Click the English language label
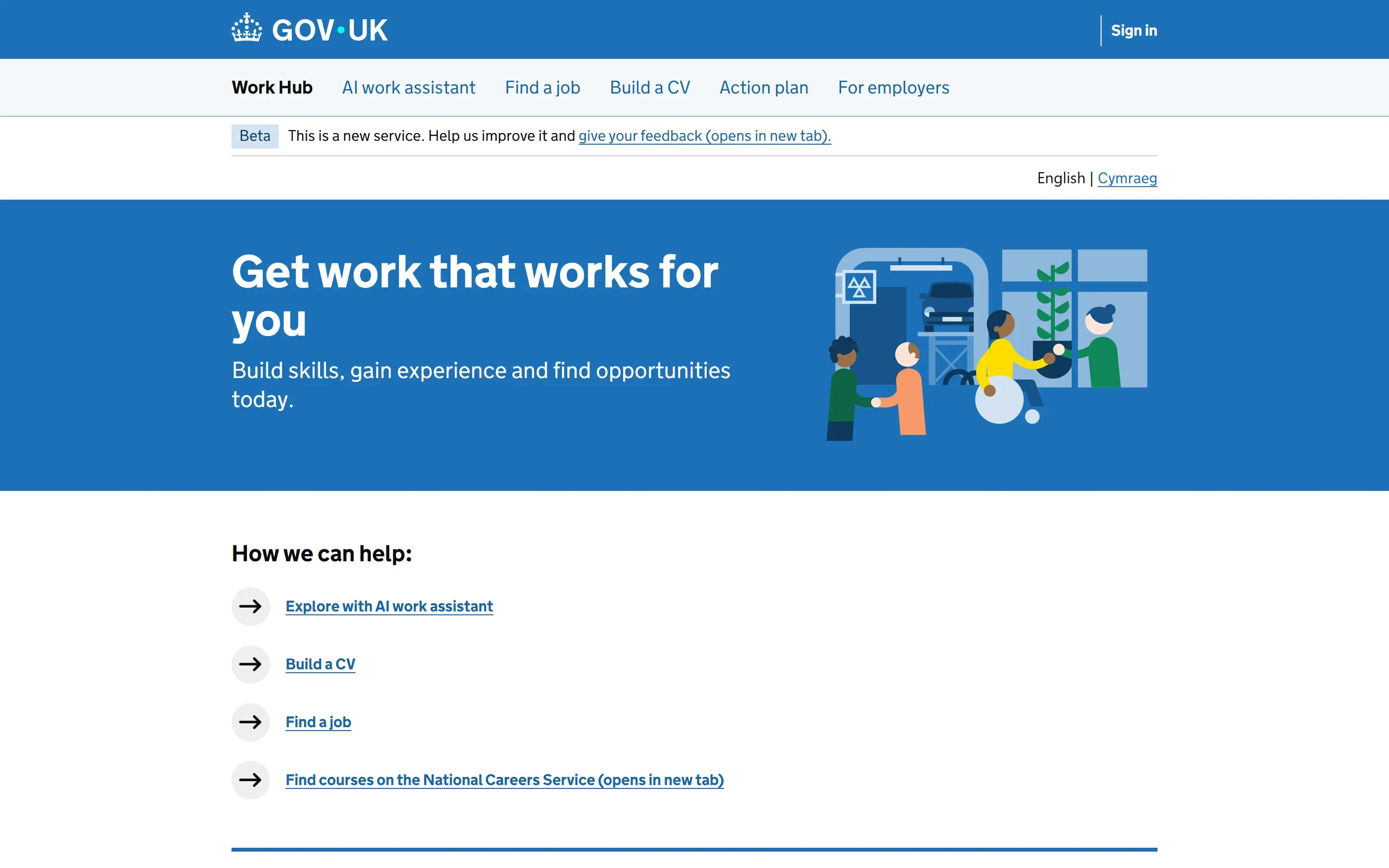The width and height of the screenshot is (1389, 868). [x=1061, y=178]
